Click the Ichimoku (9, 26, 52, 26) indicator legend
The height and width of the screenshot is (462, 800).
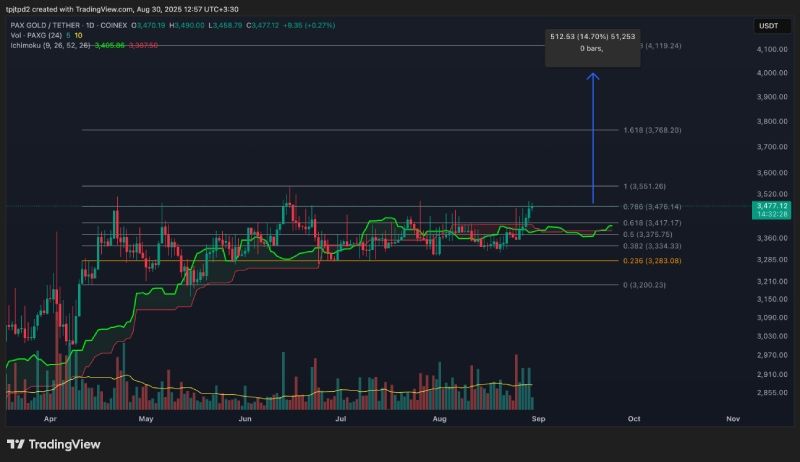point(51,45)
